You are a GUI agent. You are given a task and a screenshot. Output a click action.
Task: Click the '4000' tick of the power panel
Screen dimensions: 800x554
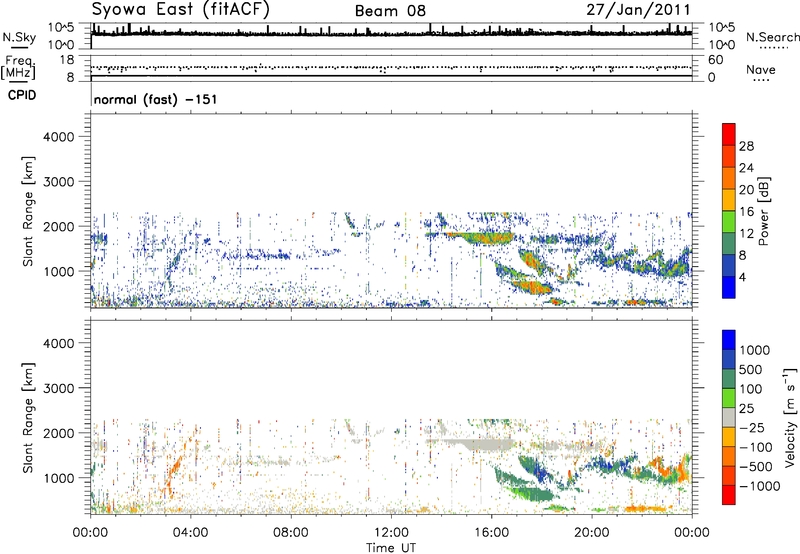[x=59, y=137]
